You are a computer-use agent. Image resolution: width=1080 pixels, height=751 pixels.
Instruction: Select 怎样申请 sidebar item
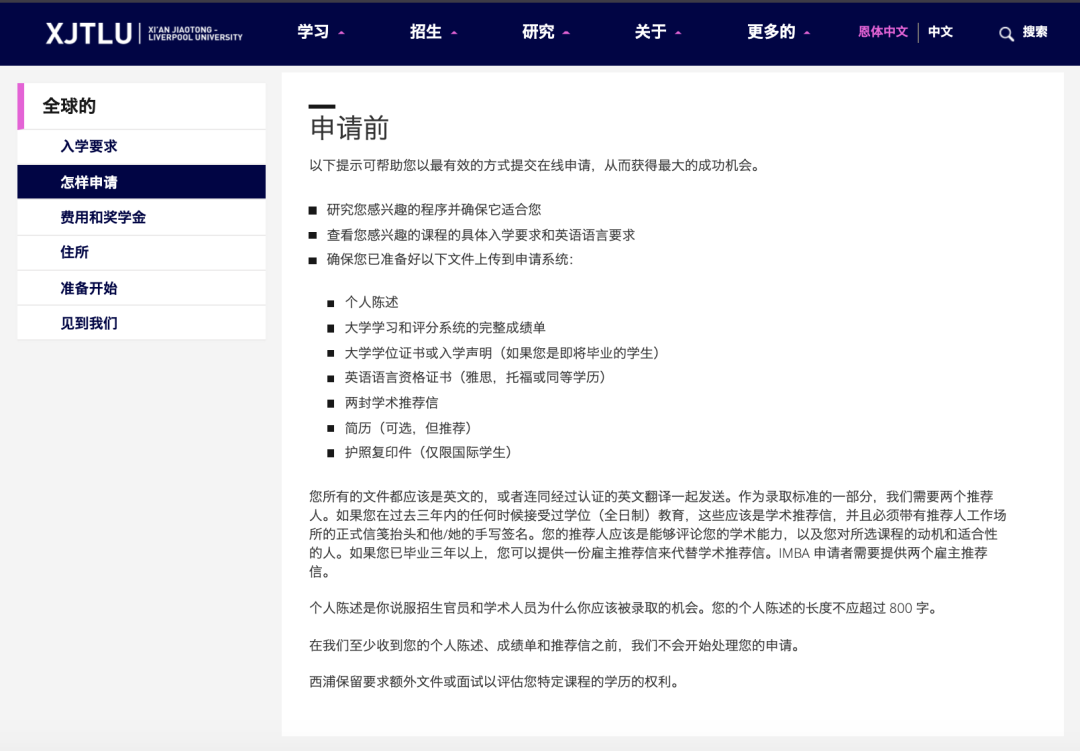tap(89, 182)
